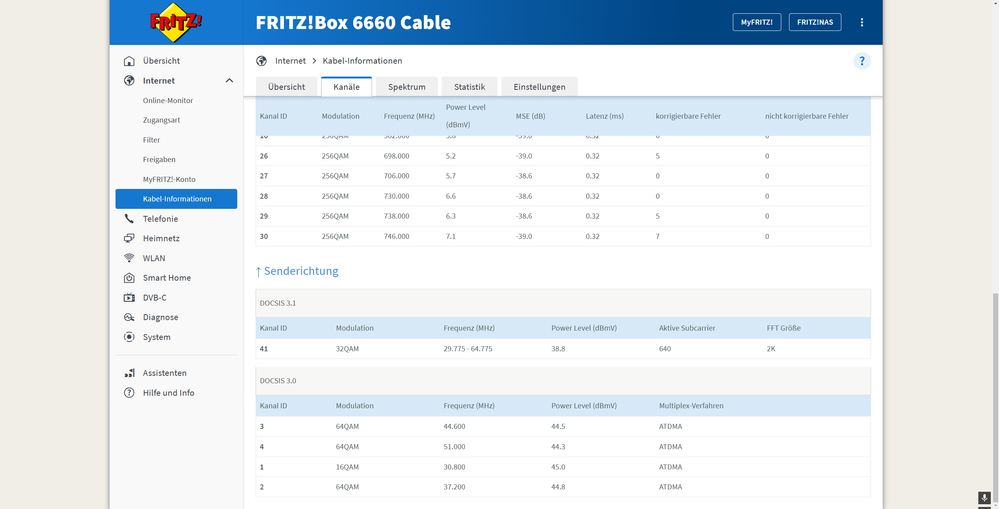The width and height of the screenshot is (999, 509).
Task: Click frequency 51.000 of upstream channel 4
Action: coord(454,447)
